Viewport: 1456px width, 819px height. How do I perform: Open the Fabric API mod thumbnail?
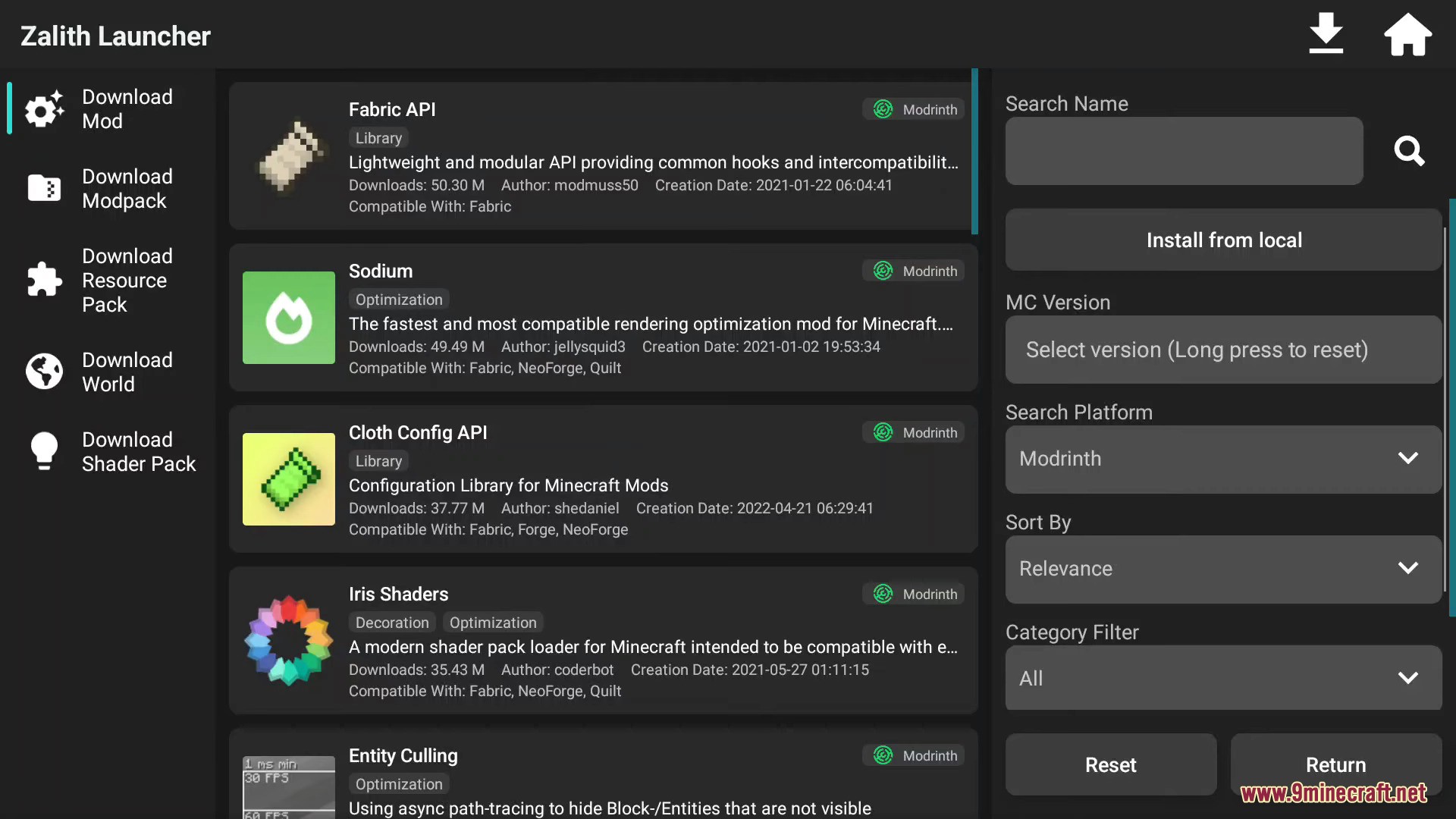click(289, 156)
